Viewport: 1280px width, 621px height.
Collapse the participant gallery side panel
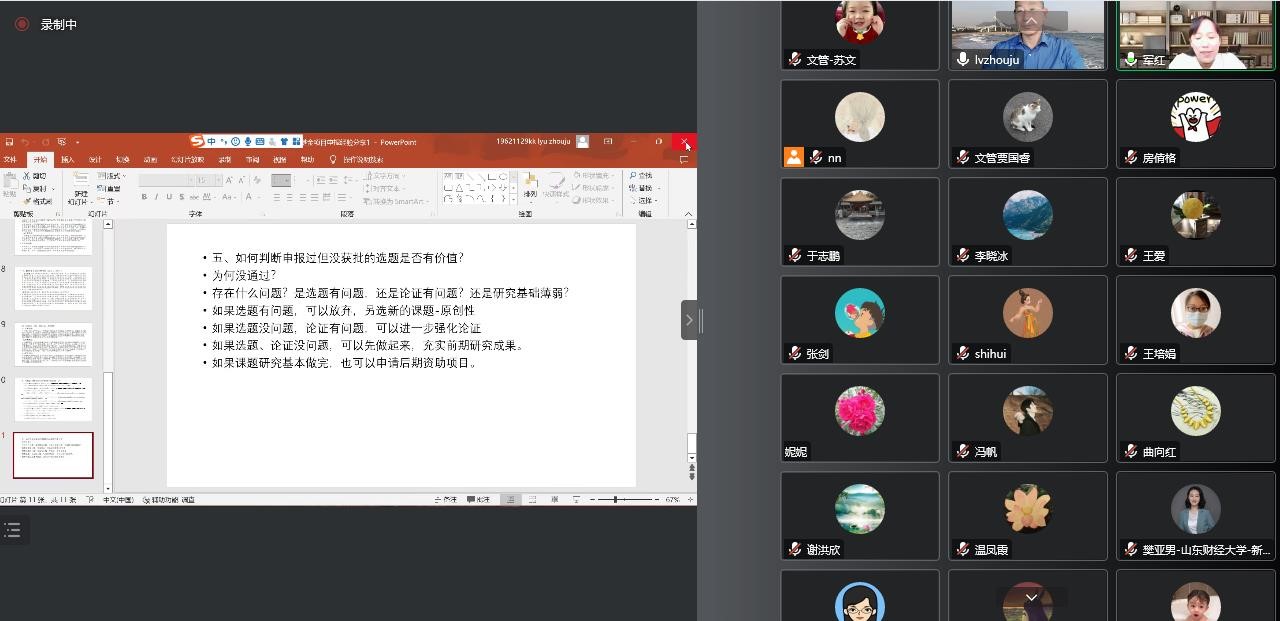tap(689, 320)
